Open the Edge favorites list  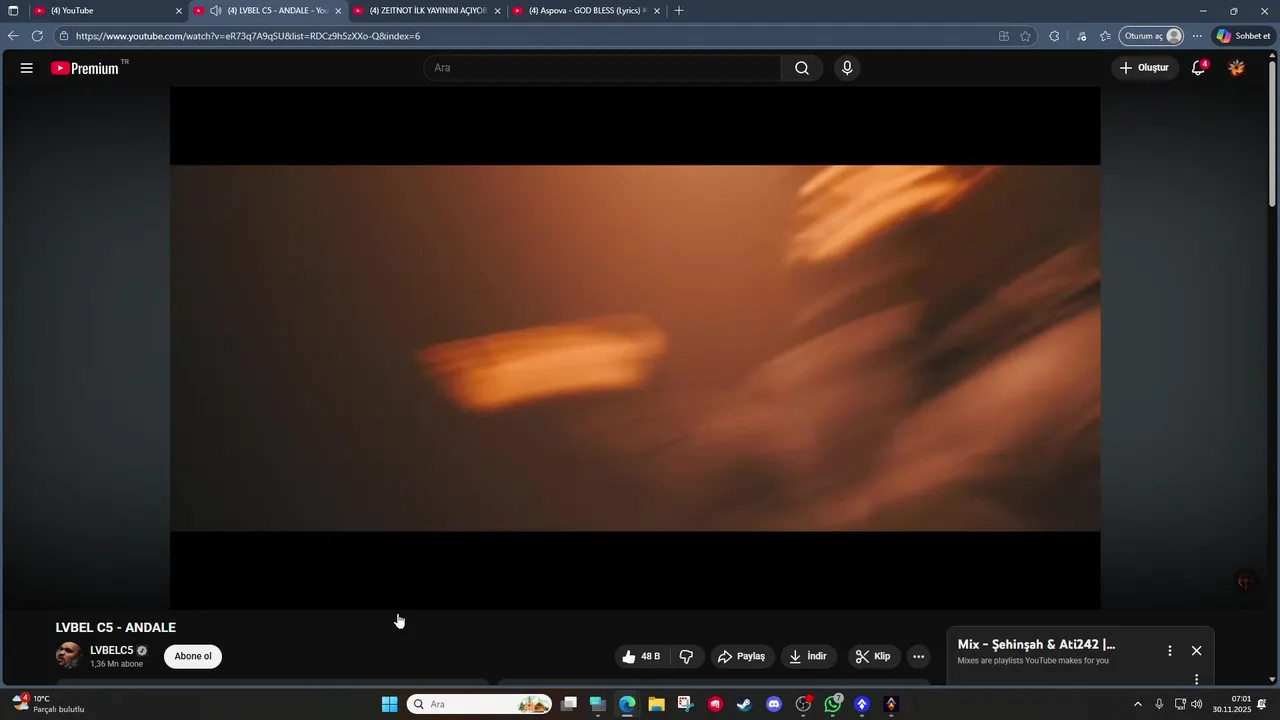(x=1105, y=36)
